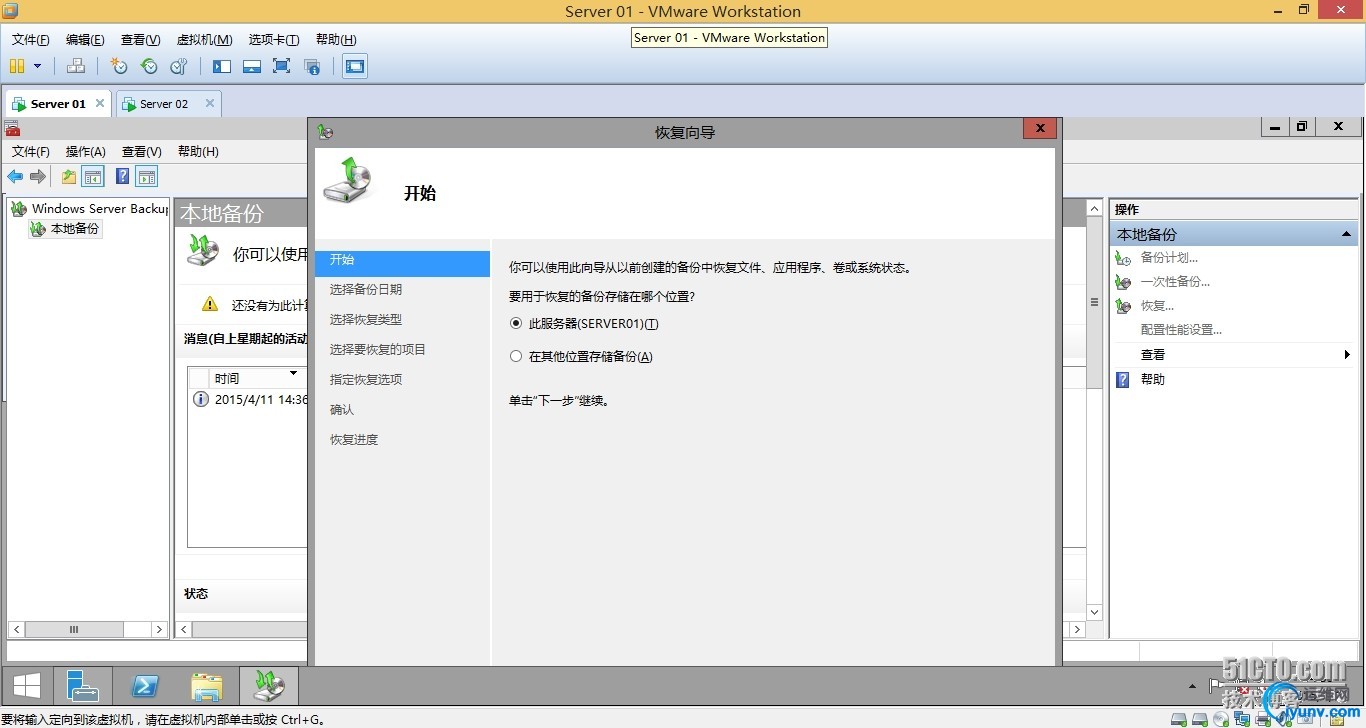
Task: Open File Explorer from the taskbar
Action: [x=207, y=686]
